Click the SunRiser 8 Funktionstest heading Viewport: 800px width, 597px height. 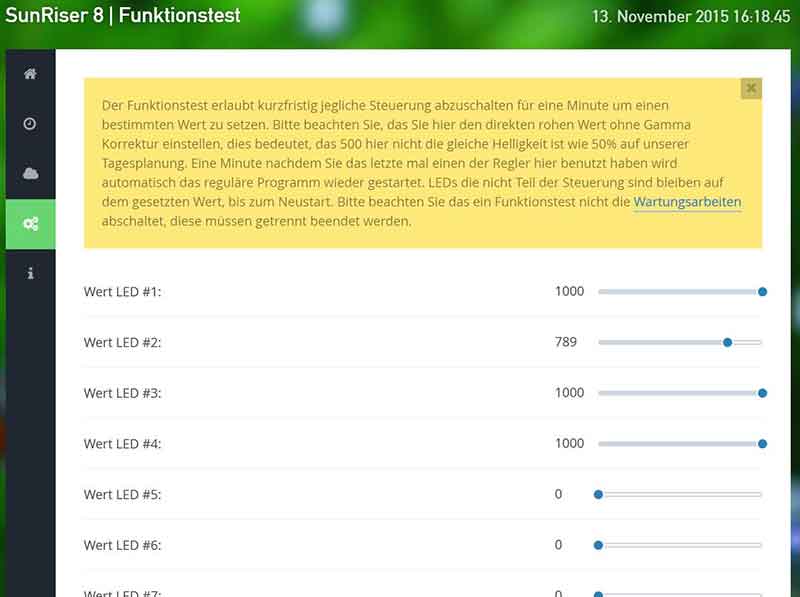[x=130, y=16]
